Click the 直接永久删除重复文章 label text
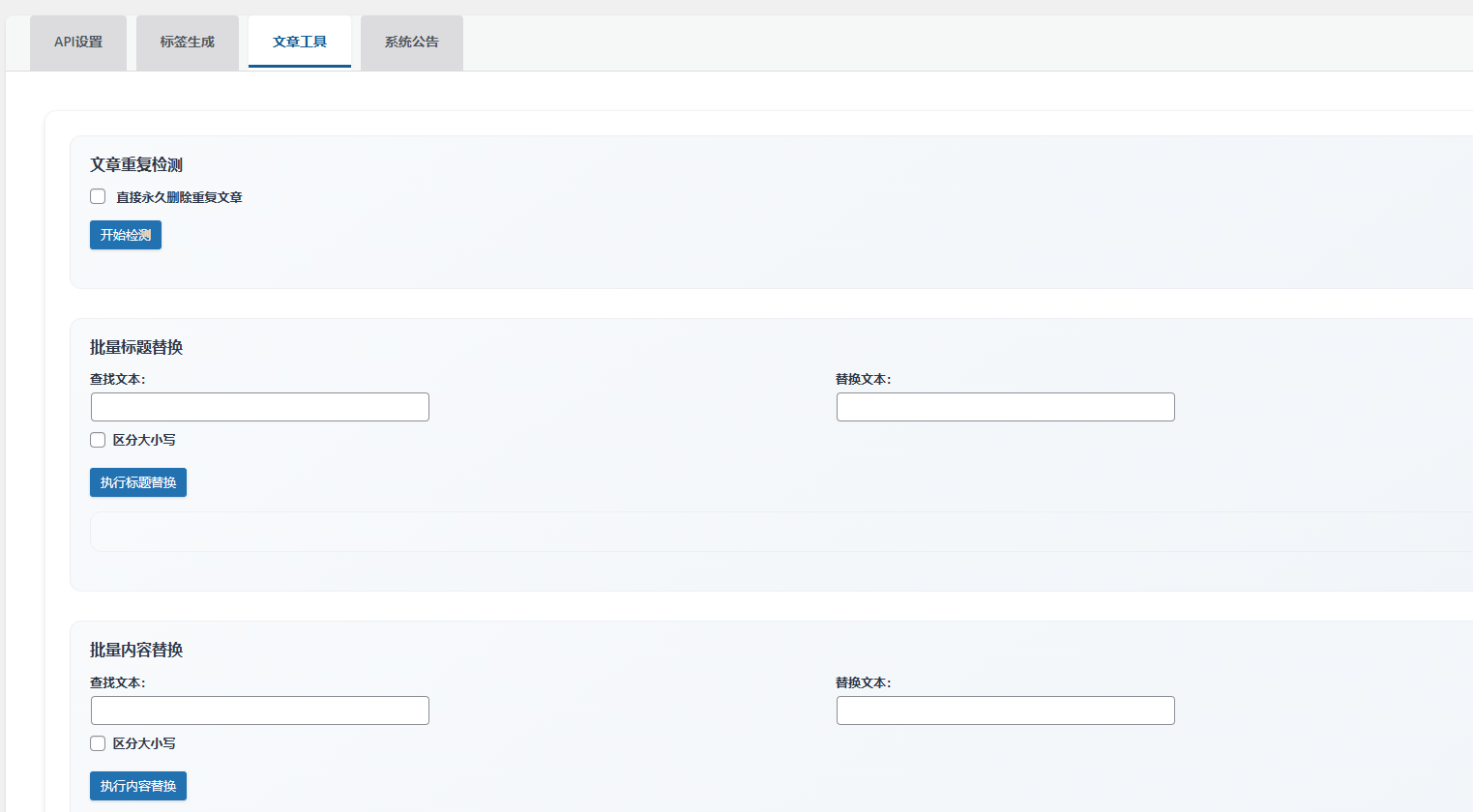Screen dimensions: 1473x812 179,197
